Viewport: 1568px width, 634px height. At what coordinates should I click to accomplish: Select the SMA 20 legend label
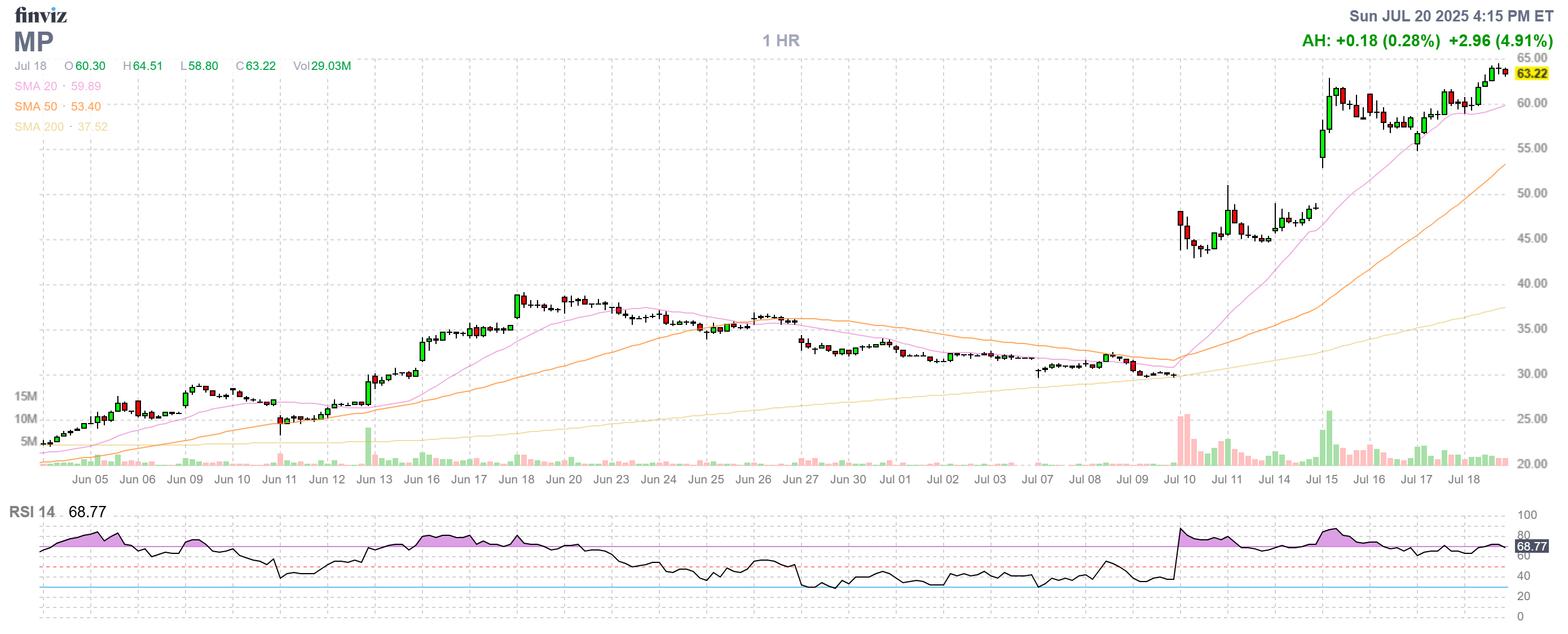point(36,86)
